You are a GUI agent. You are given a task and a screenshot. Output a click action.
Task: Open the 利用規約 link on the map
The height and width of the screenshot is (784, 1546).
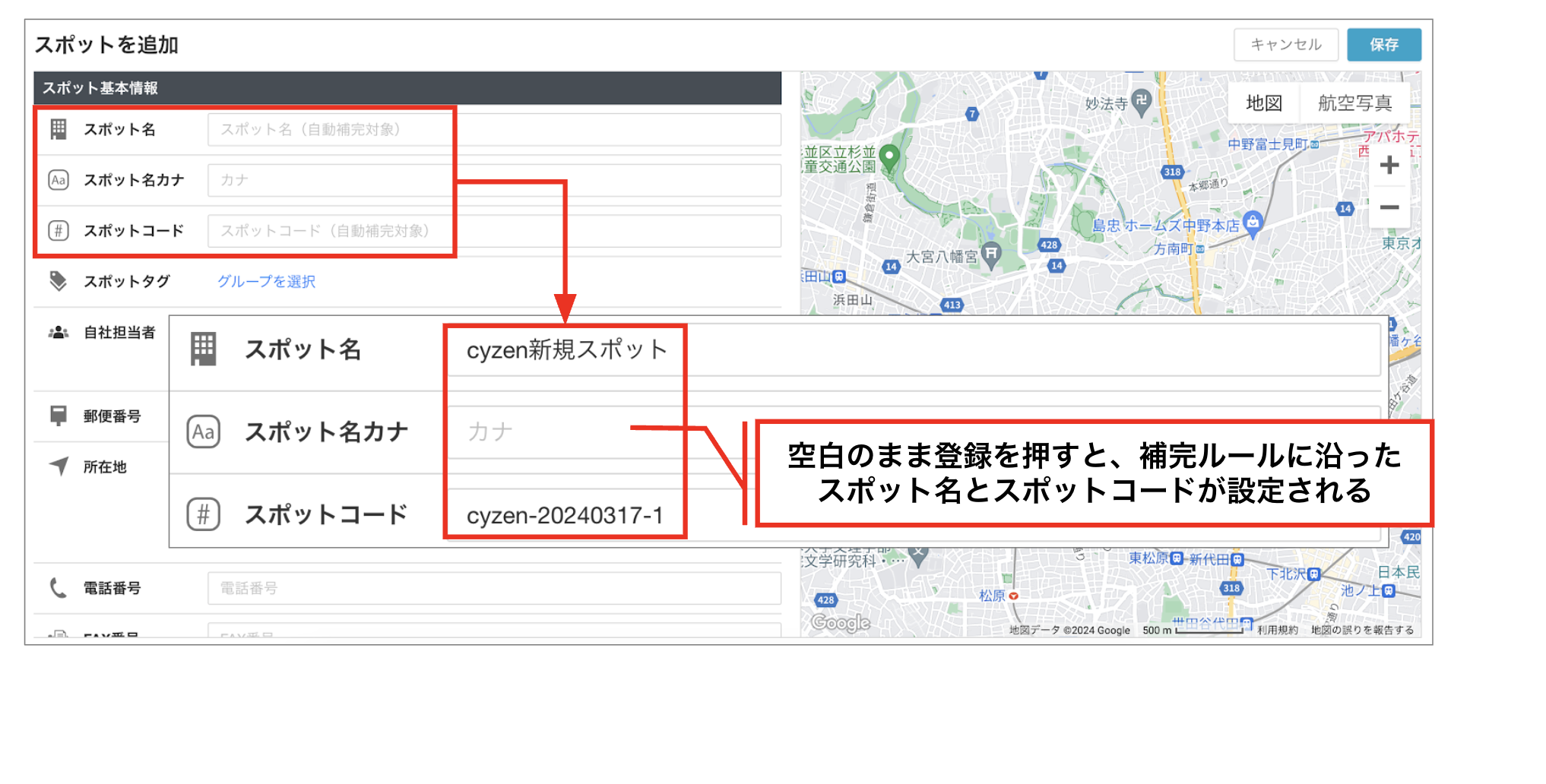(1278, 630)
